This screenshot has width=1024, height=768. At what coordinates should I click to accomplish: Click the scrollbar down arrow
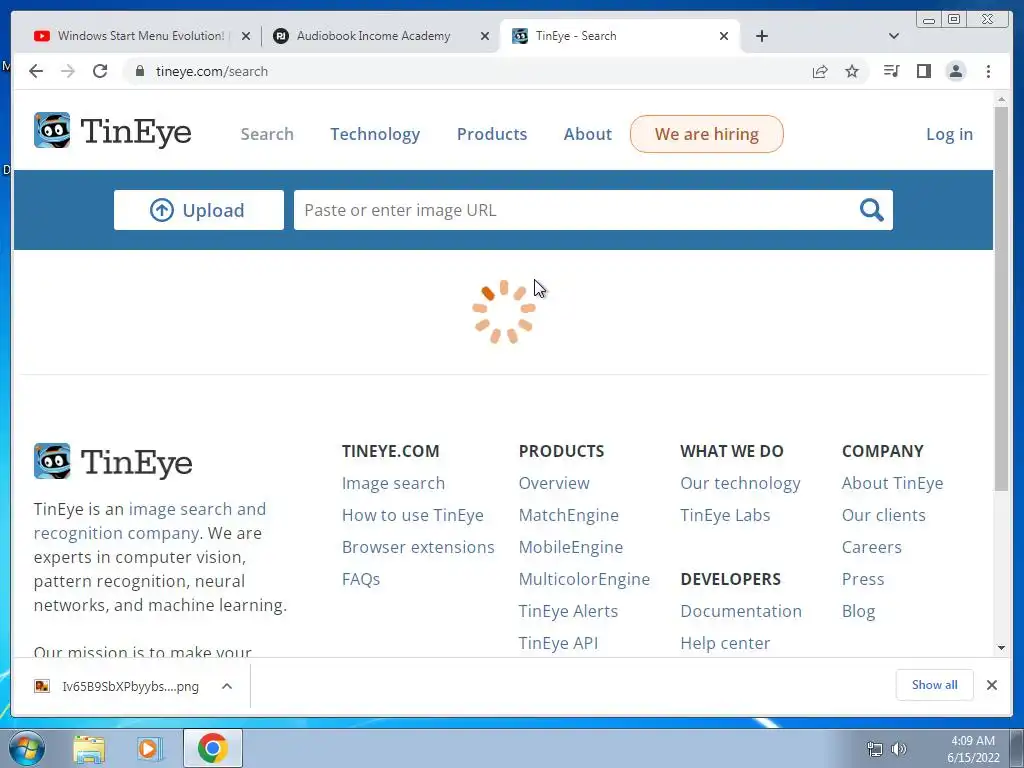coord(1001,648)
